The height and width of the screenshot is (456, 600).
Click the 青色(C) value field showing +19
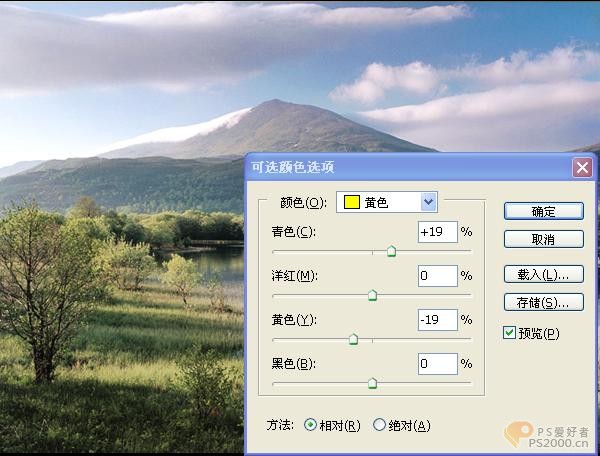(438, 232)
